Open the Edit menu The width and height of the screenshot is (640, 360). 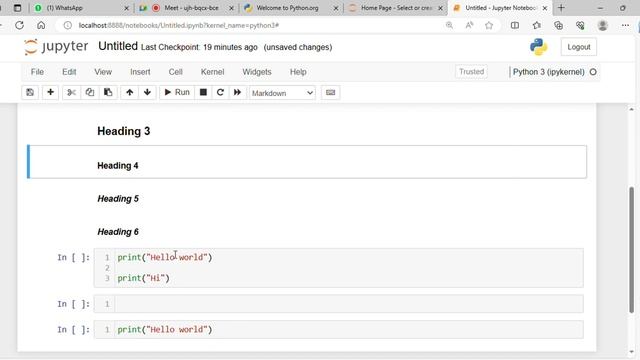69,72
